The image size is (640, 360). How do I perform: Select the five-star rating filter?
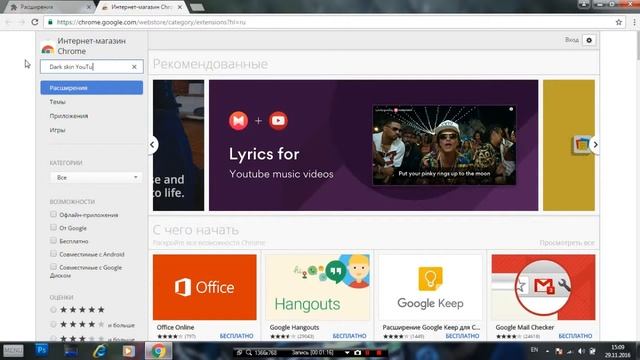pos(53,310)
